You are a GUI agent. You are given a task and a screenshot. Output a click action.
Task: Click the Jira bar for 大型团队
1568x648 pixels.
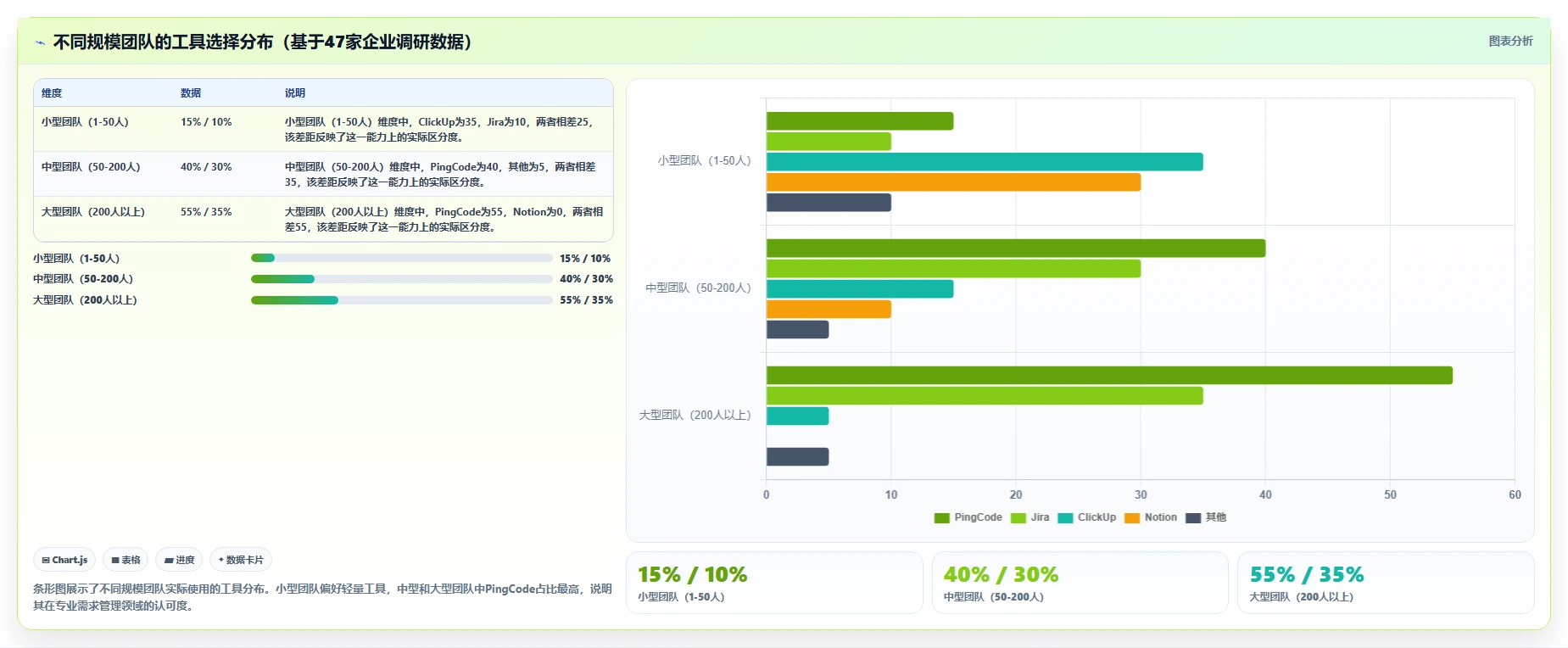985,396
